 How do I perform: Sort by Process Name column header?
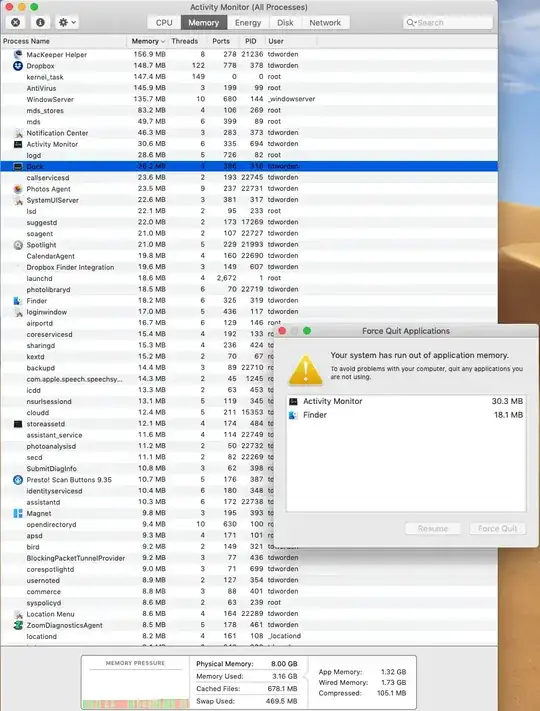click(x=63, y=41)
